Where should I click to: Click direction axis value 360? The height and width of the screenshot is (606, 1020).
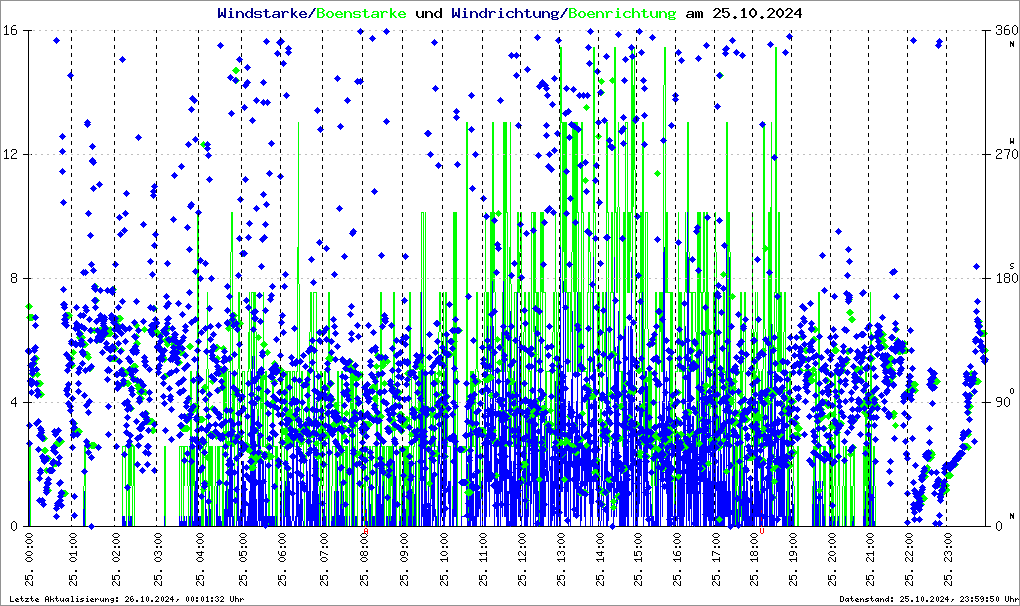tap(1006, 31)
